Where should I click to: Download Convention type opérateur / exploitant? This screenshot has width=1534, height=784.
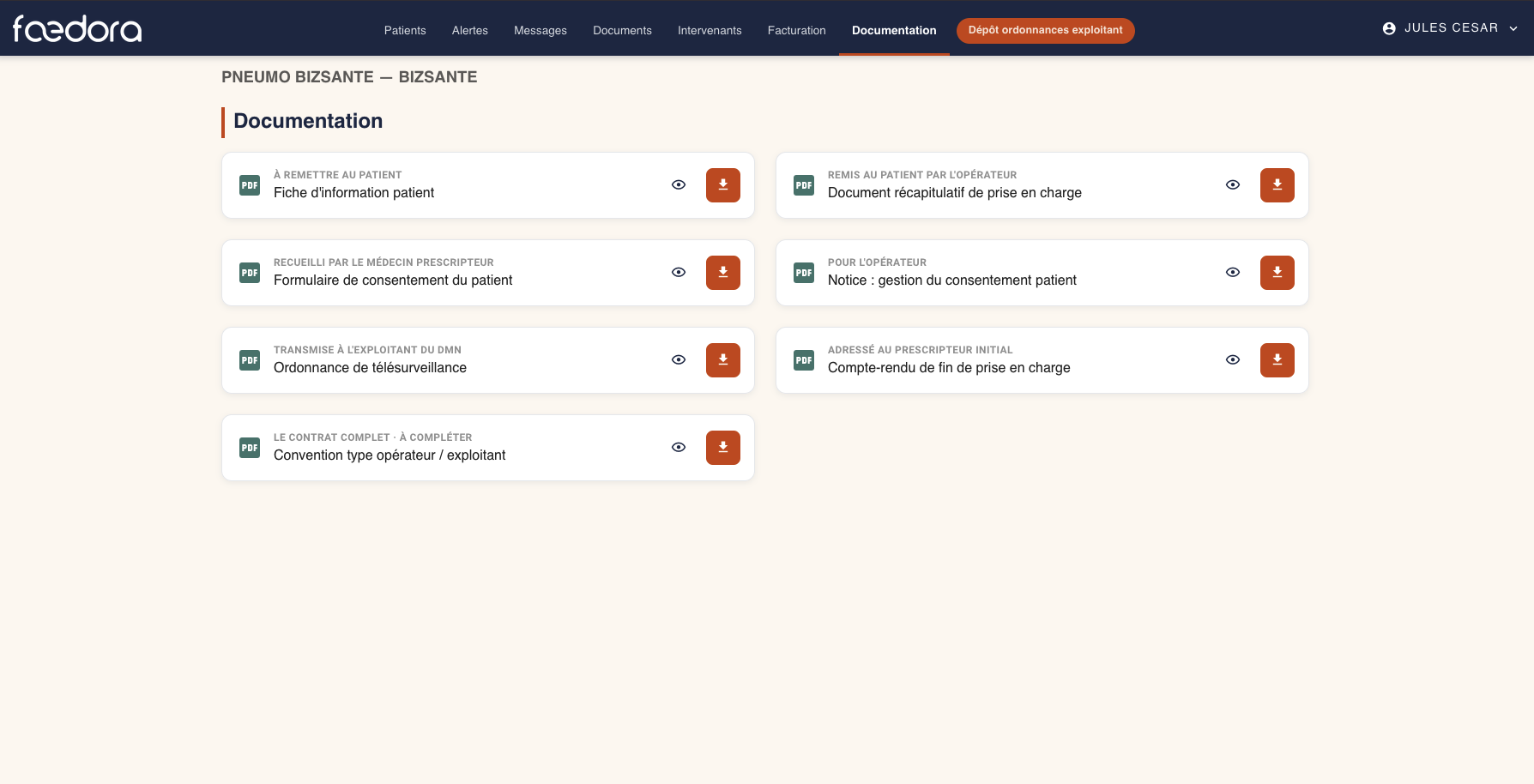pos(723,448)
